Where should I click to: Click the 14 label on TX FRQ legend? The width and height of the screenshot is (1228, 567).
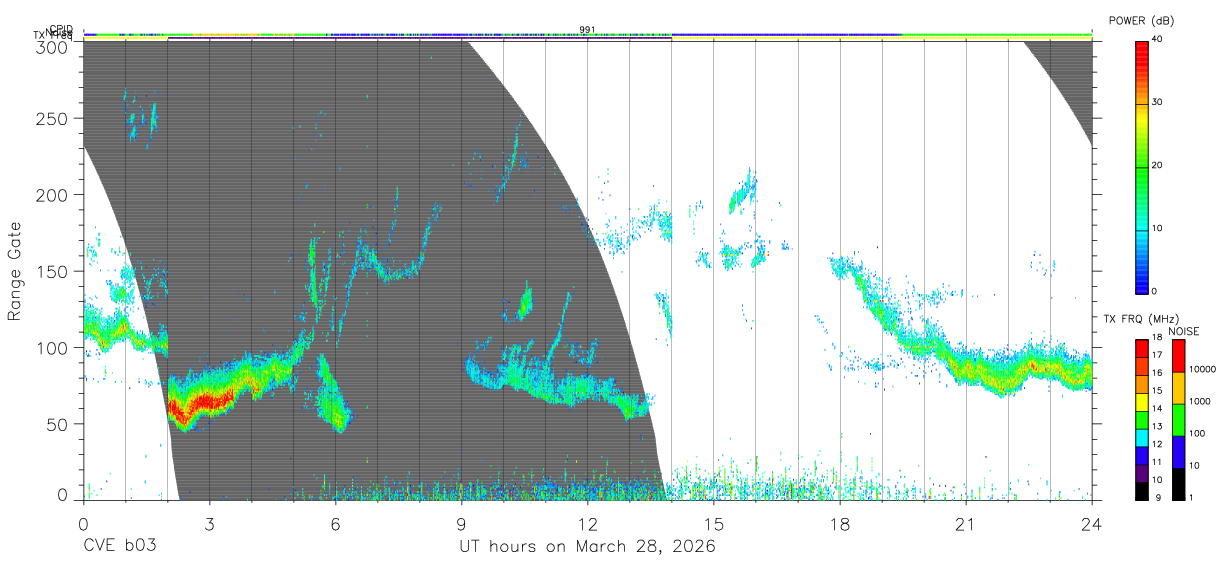click(1157, 408)
